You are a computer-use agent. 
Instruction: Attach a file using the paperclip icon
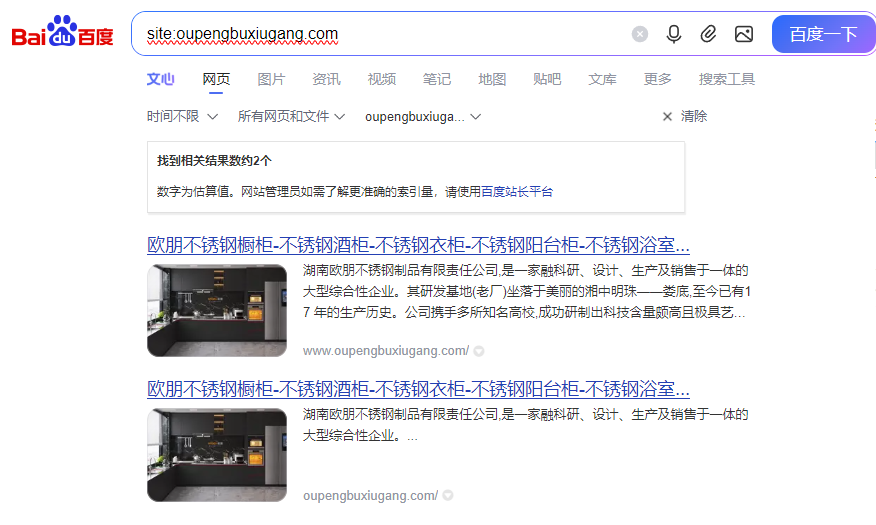pyautogui.click(x=708, y=34)
